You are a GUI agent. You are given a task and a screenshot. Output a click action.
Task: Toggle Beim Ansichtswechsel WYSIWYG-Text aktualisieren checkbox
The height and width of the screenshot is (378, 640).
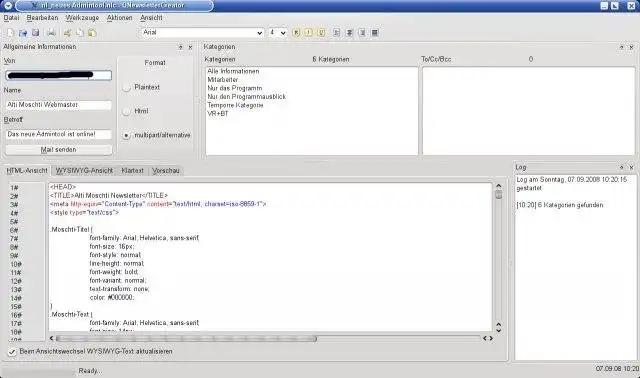click(12, 351)
